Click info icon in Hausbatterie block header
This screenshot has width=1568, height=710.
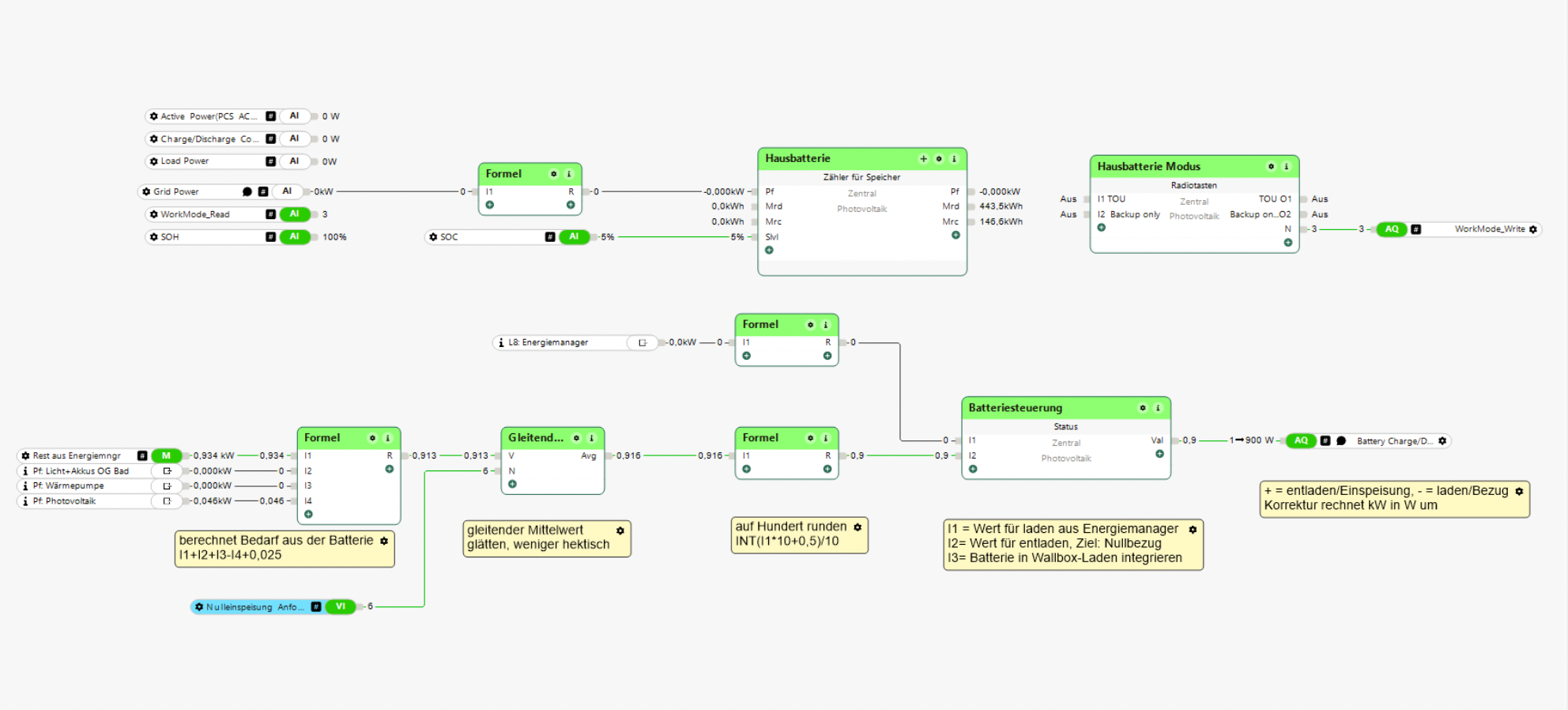pos(954,159)
